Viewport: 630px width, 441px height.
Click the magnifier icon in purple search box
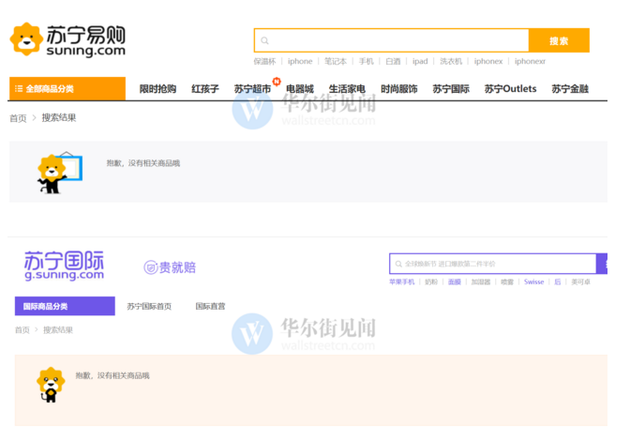(399, 264)
